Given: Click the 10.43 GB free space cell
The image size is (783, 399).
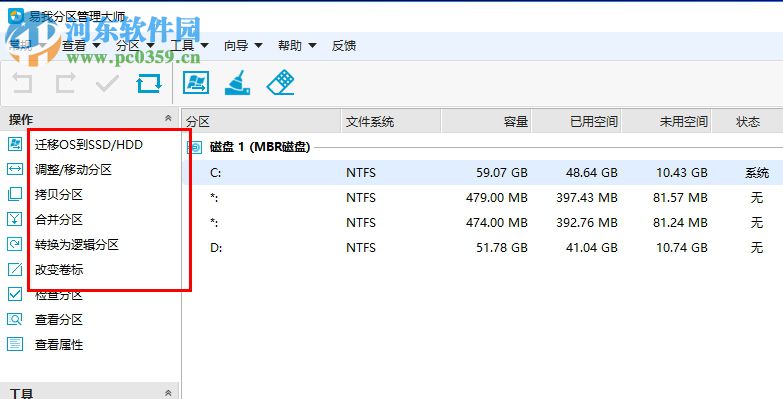Looking at the screenshot, I should pos(681,173).
